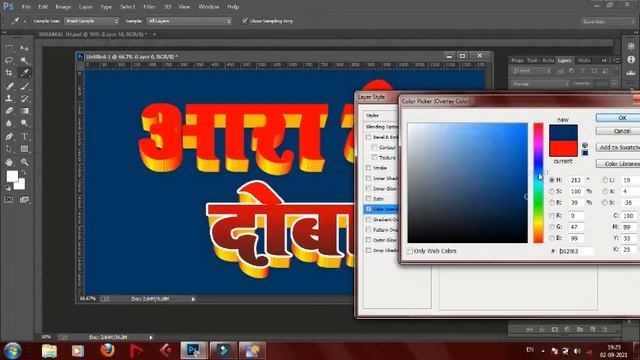Viewport: 640px width, 360px height.
Task: Open the Image menu
Action: [x=63, y=7]
